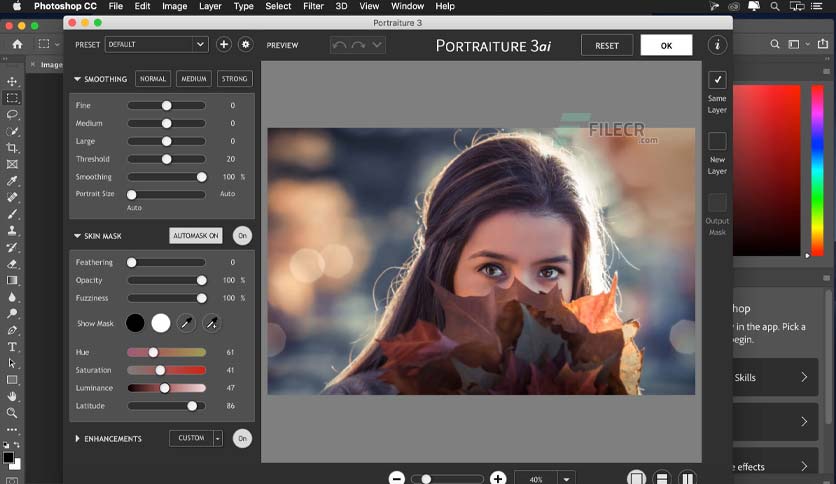Open the Portraiture info button
Image resolution: width=836 pixels, height=484 pixels.
pyautogui.click(x=717, y=45)
